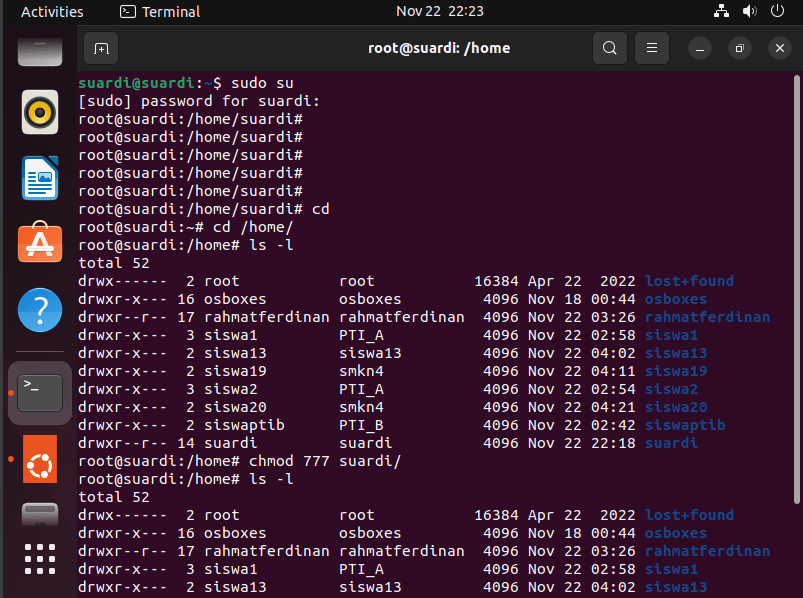This screenshot has height=598, width=803.
Task: Search the terminal output
Action: pos(609,48)
